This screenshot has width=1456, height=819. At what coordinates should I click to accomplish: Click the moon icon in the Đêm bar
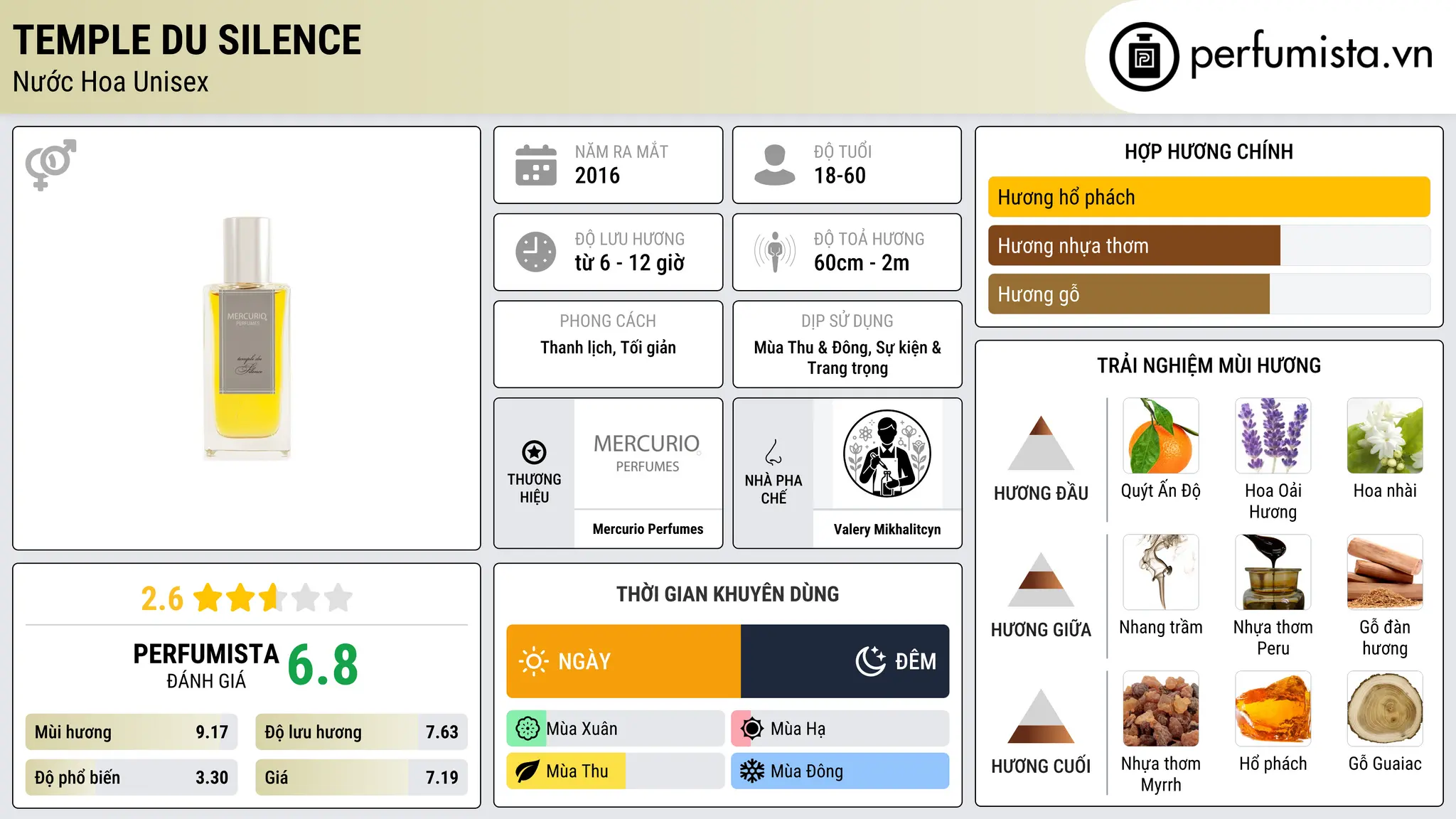(x=871, y=661)
